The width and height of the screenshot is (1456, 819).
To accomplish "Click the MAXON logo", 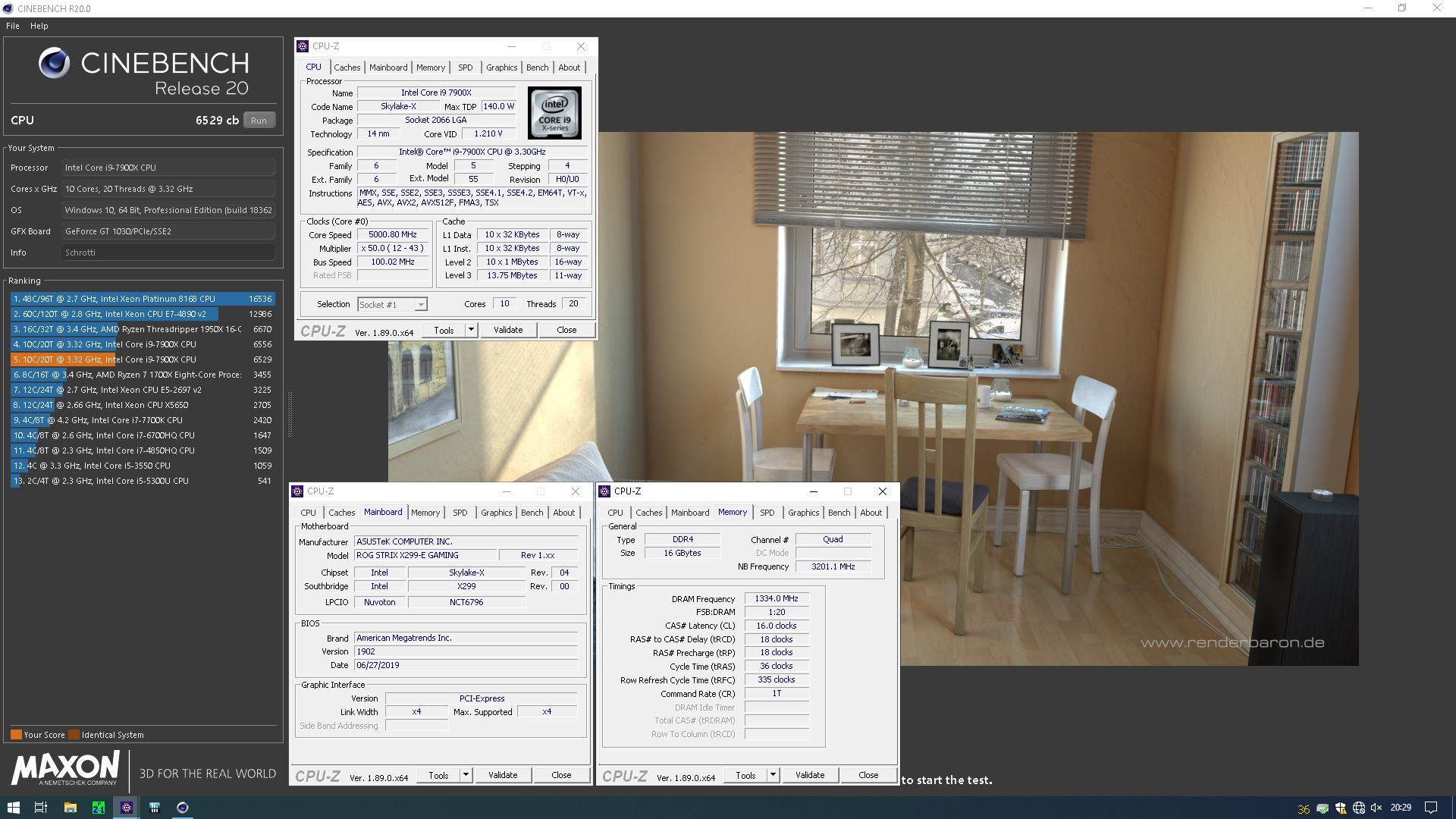I will [65, 769].
